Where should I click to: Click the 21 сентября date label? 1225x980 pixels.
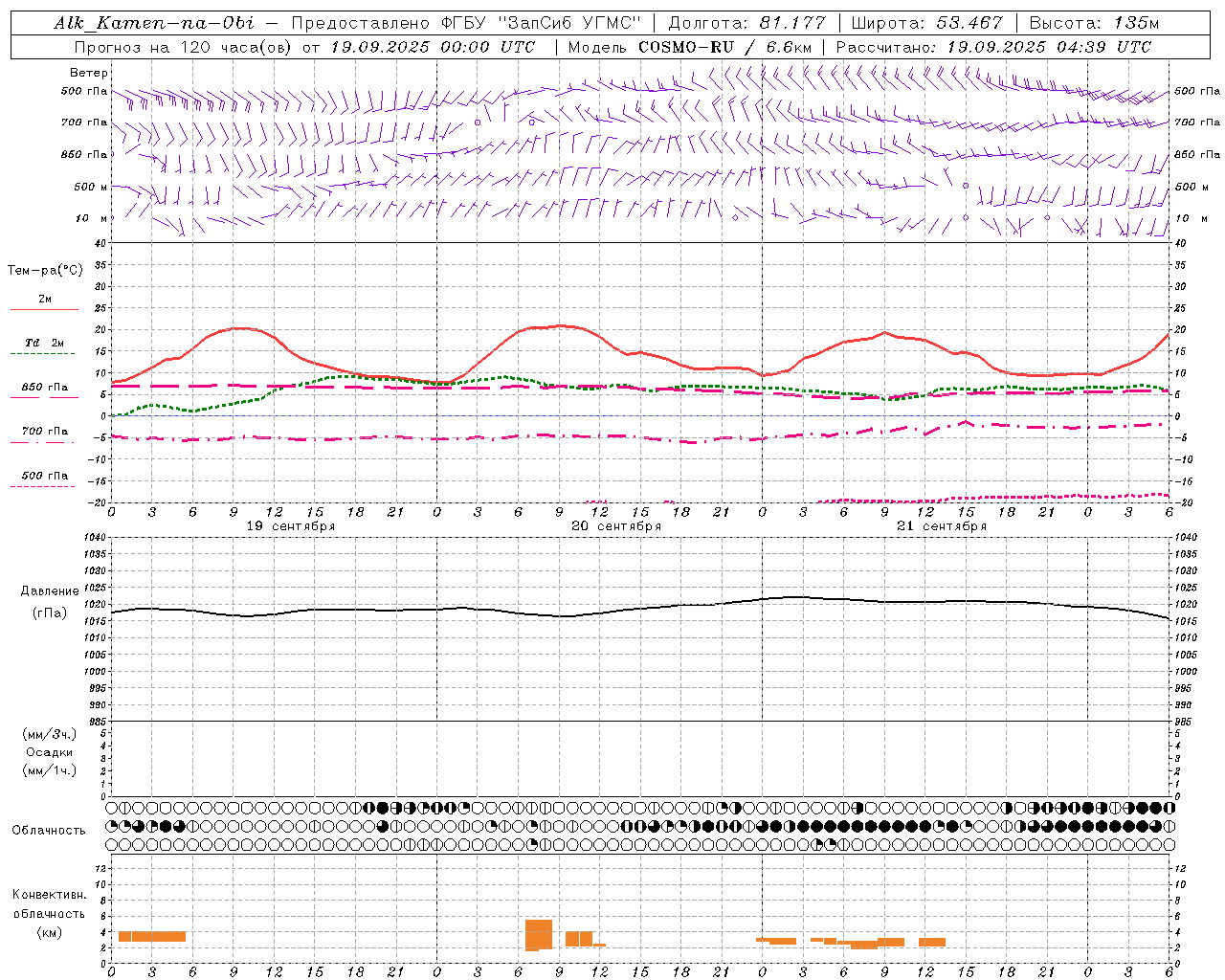pyautogui.click(x=942, y=526)
